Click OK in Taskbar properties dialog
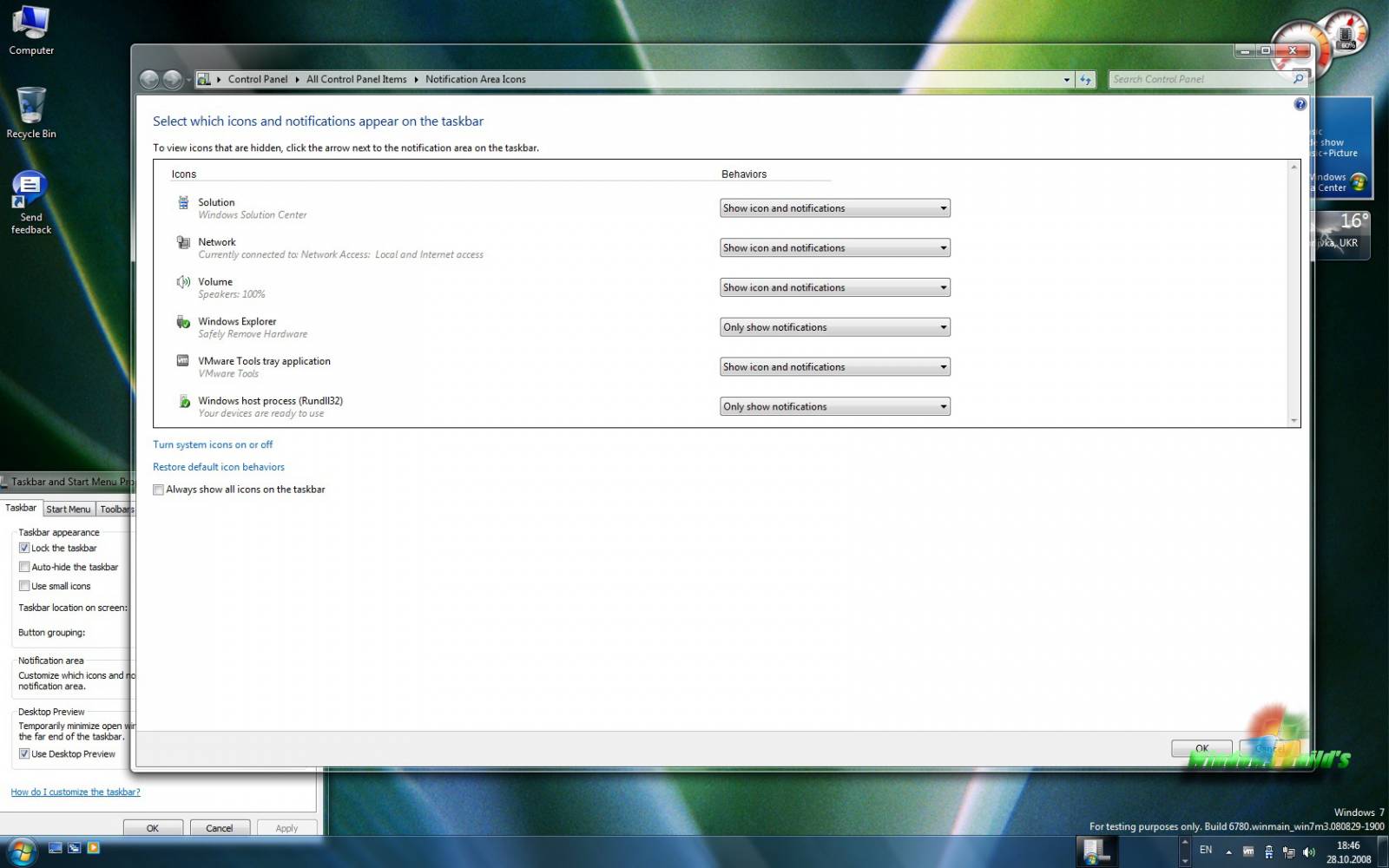This screenshot has width=1389, height=868. tap(153, 828)
